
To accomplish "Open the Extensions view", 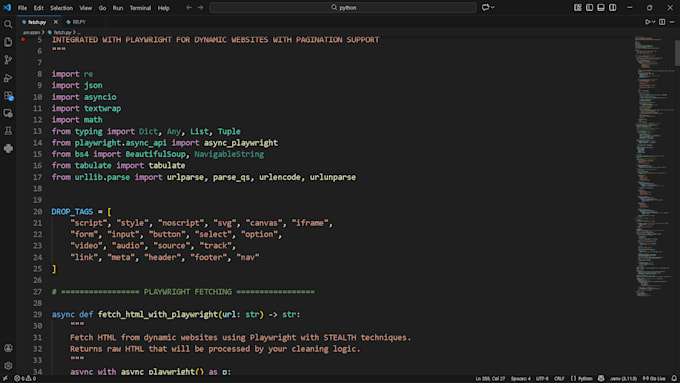I will tap(8, 95).
